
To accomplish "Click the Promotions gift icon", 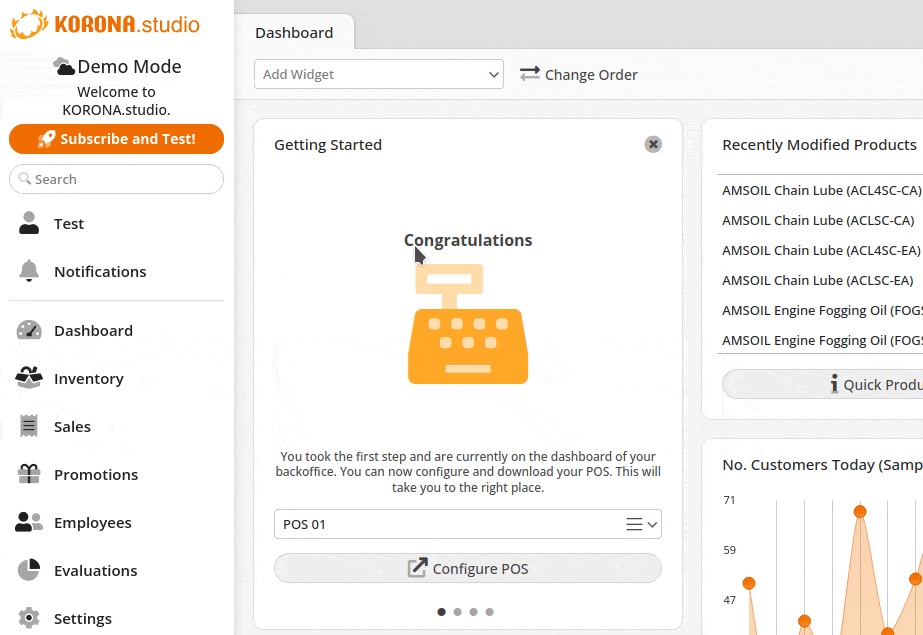I will click(29, 474).
